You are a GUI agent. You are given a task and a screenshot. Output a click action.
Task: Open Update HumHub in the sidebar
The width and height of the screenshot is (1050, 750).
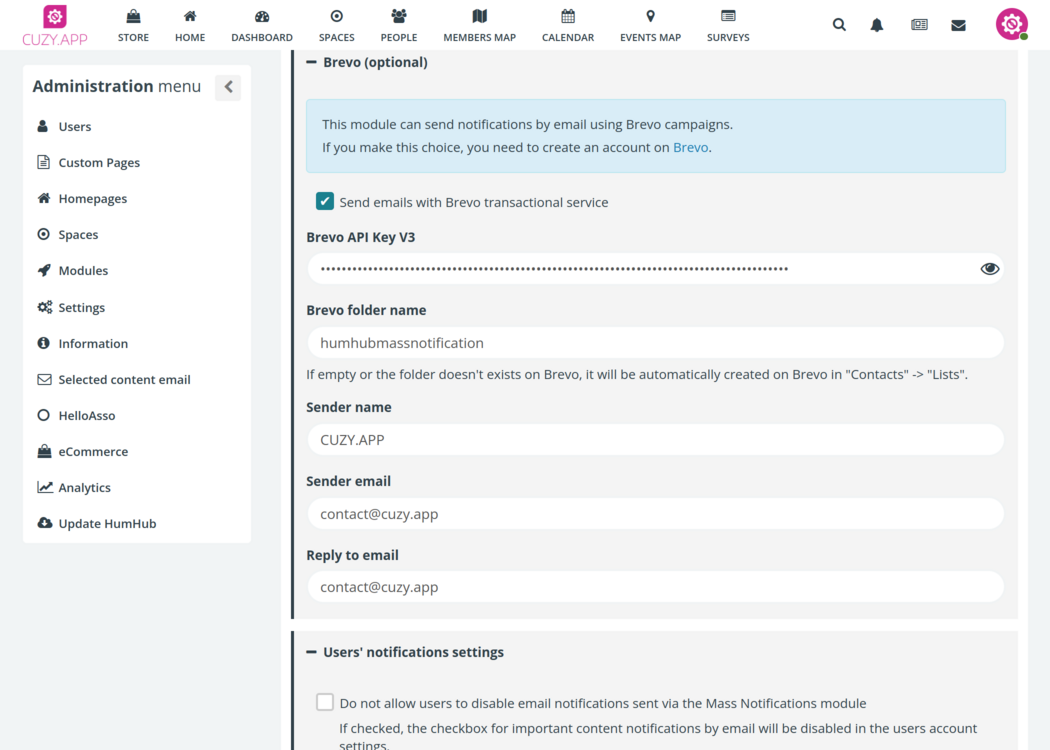tap(107, 524)
